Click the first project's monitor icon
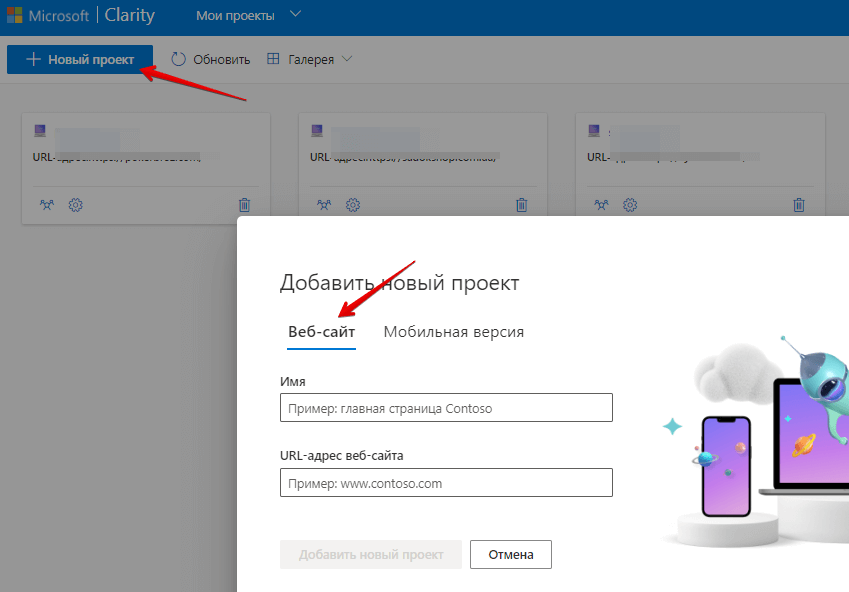 point(40,131)
